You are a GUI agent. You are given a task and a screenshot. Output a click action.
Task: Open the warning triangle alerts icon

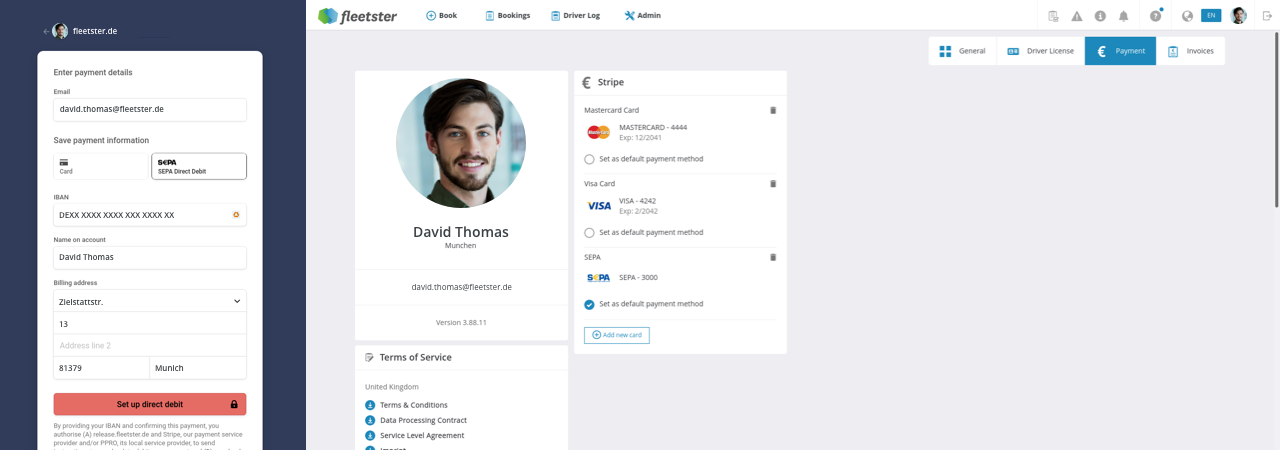pos(1077,16)
